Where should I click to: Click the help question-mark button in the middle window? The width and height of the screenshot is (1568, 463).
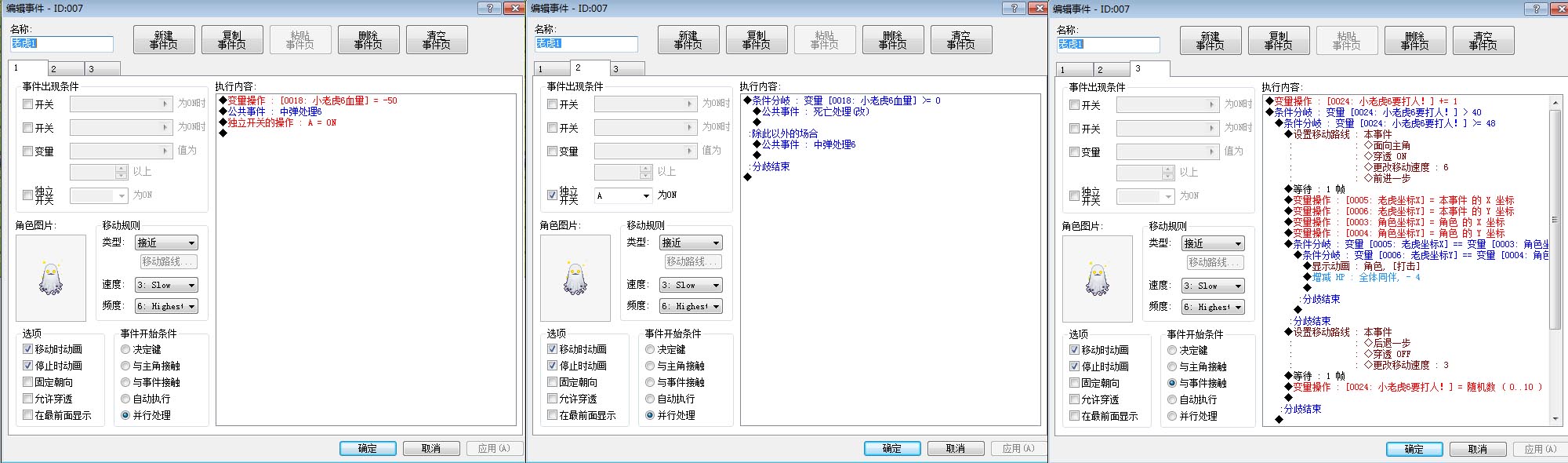pos(1014,8)
